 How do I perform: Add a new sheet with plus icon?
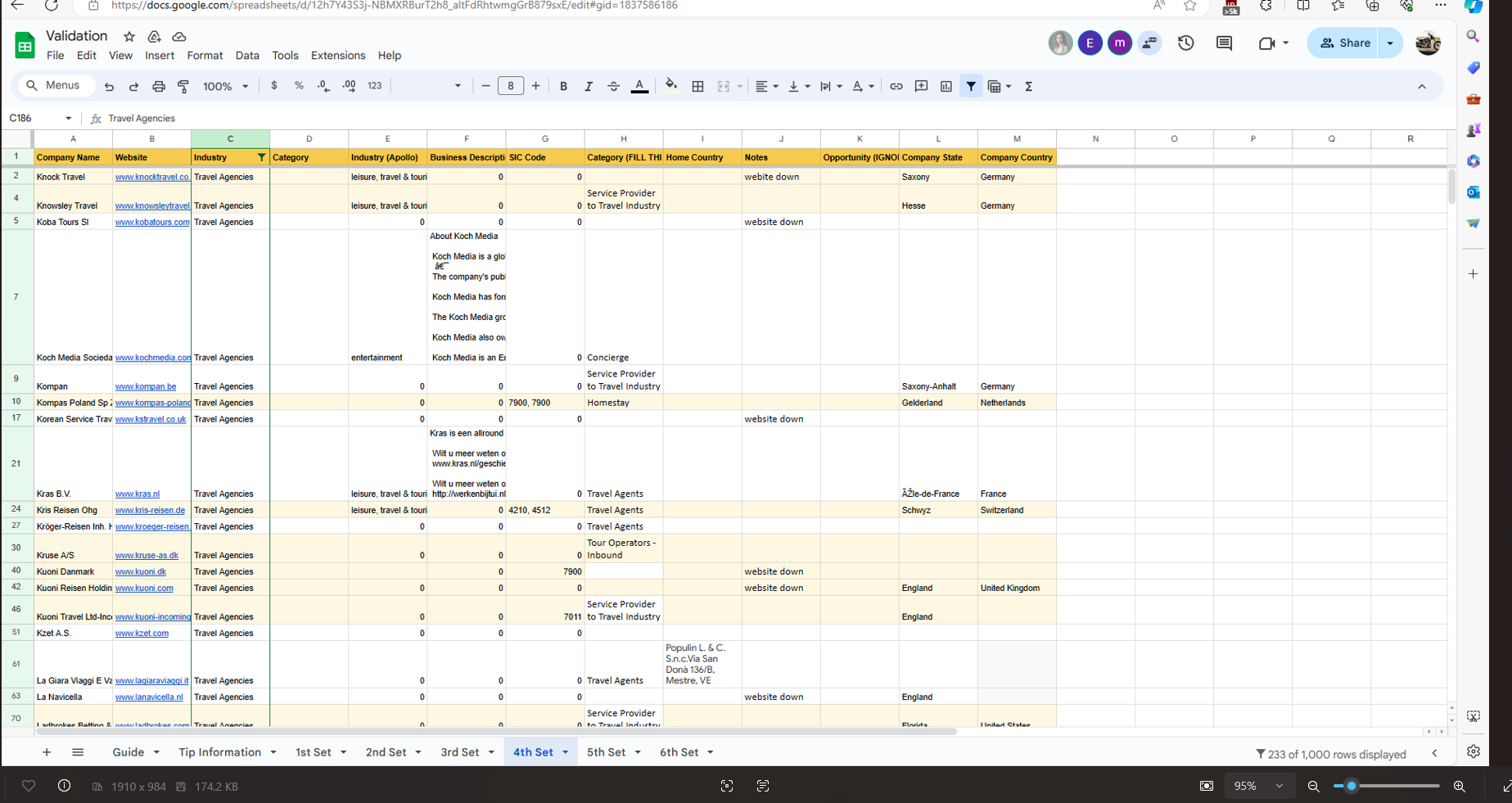coord(47,752)
